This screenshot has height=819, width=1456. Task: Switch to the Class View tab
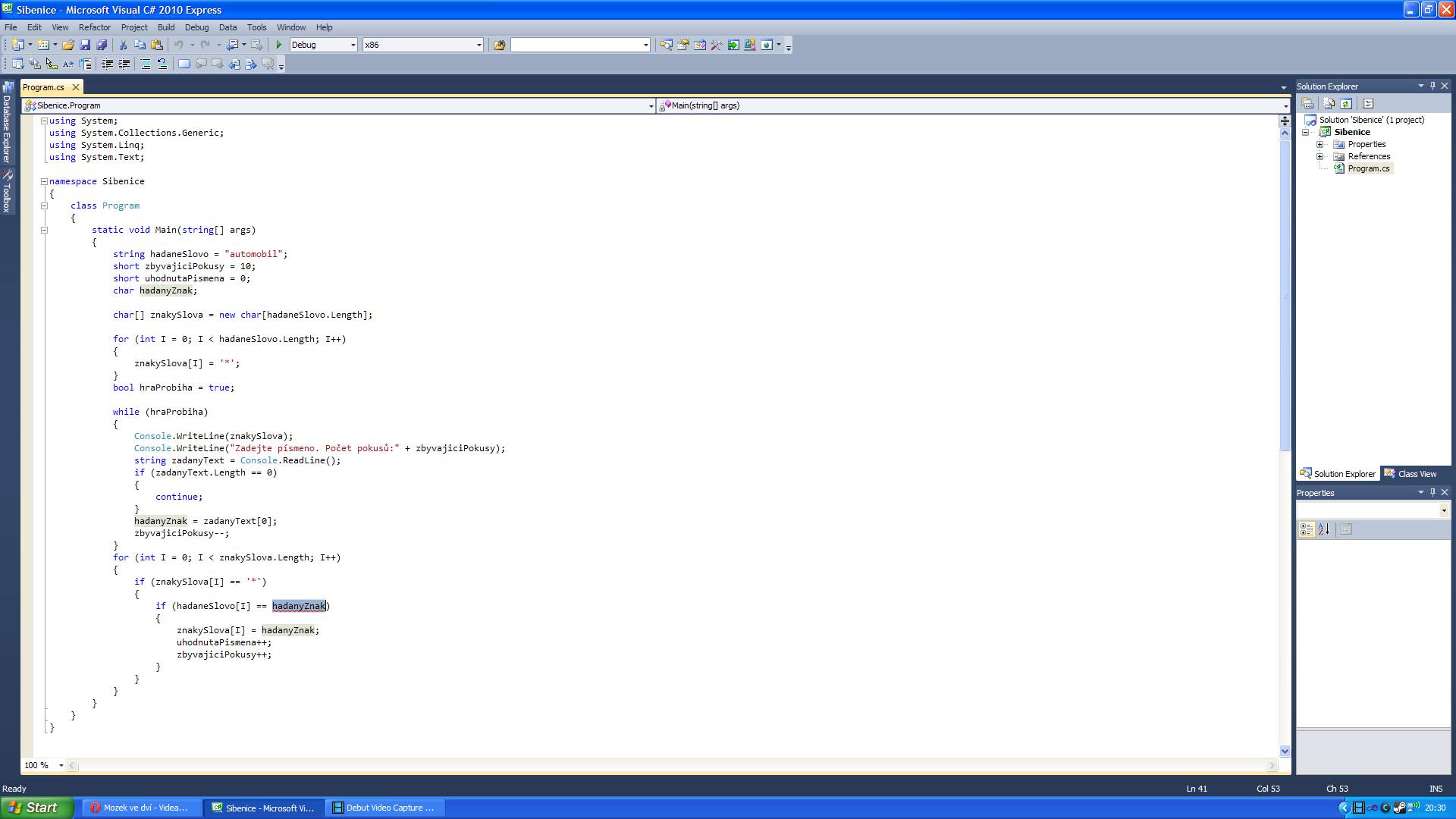(x=1410, y=474)
